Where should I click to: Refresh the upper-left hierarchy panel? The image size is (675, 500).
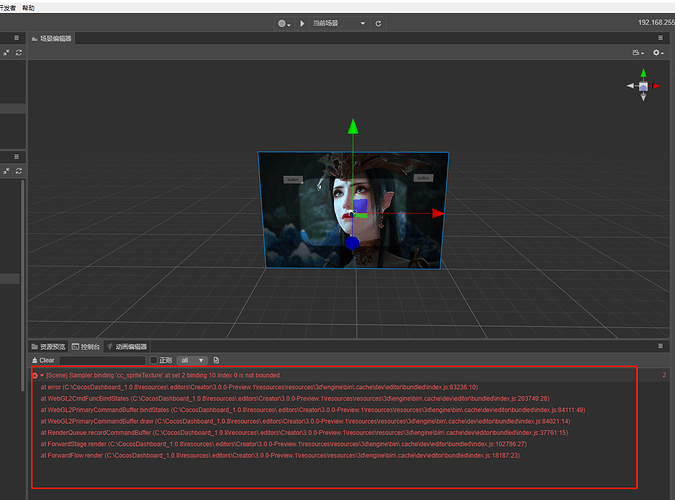click(19, 53)
